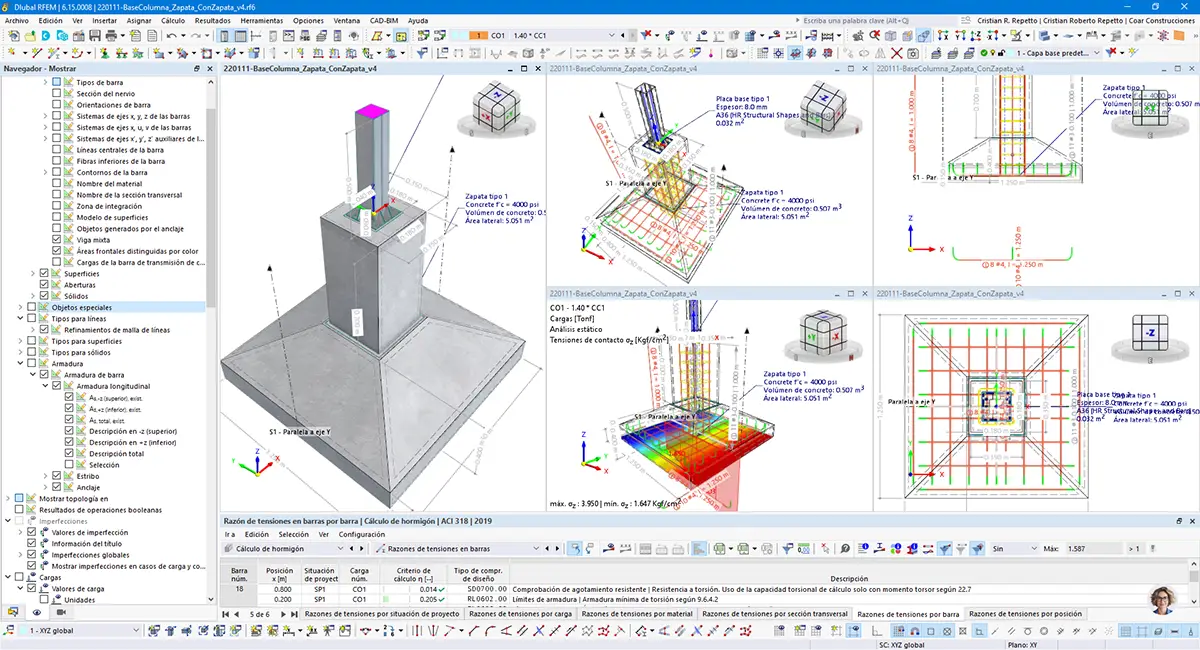The width and height of the screenshot is (1200, 650).
Task: Toggle the Sección del nervio checkbox
Action: (x=56, y=93)
